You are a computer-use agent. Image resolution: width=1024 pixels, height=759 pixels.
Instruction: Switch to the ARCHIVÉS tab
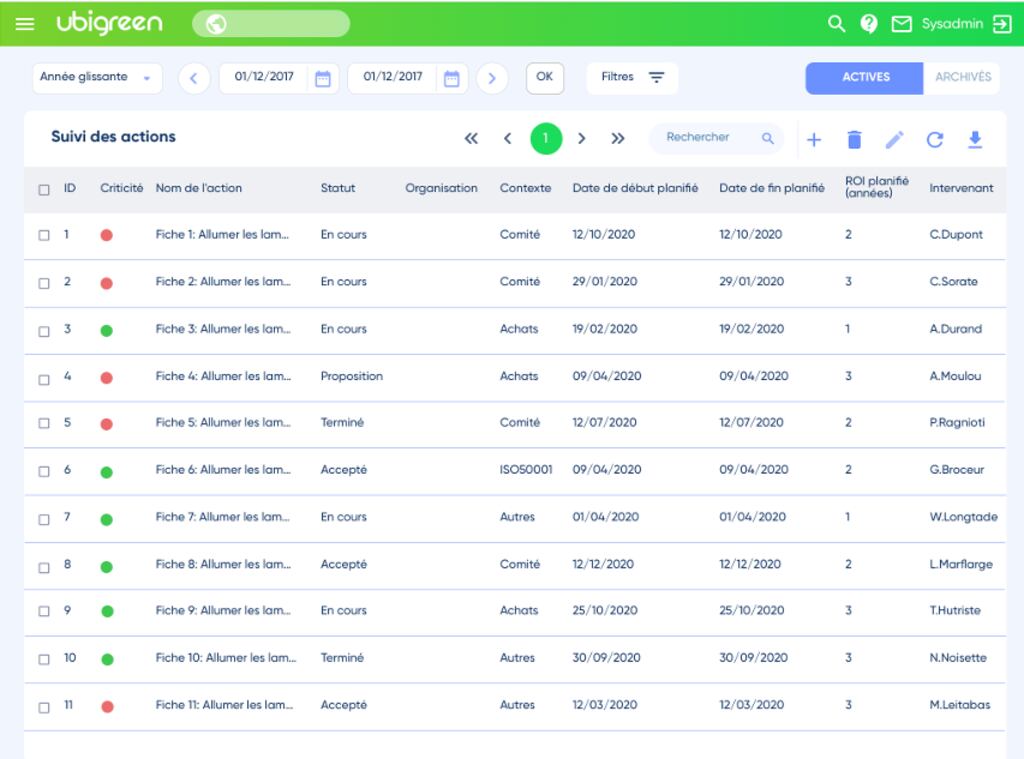(x=963, y=78)
